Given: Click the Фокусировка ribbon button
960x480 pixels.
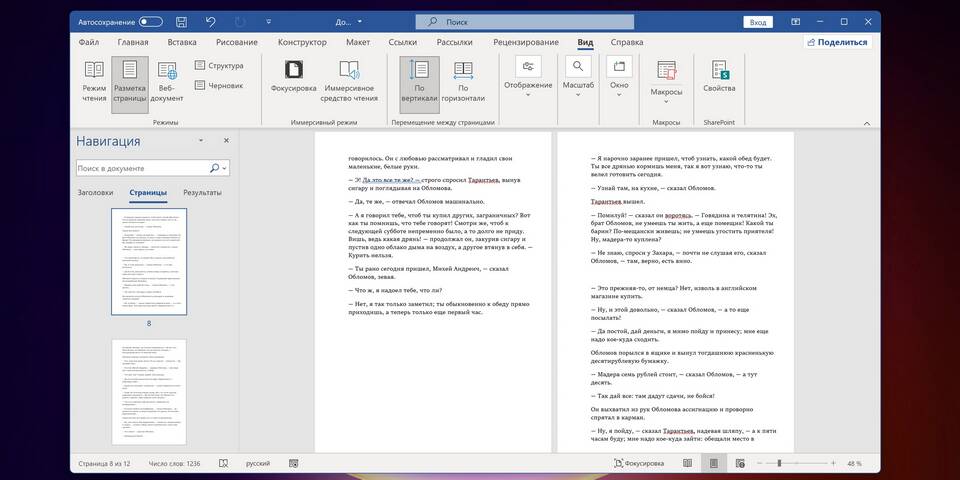Looking at the screenshot, I should (294, 80).
